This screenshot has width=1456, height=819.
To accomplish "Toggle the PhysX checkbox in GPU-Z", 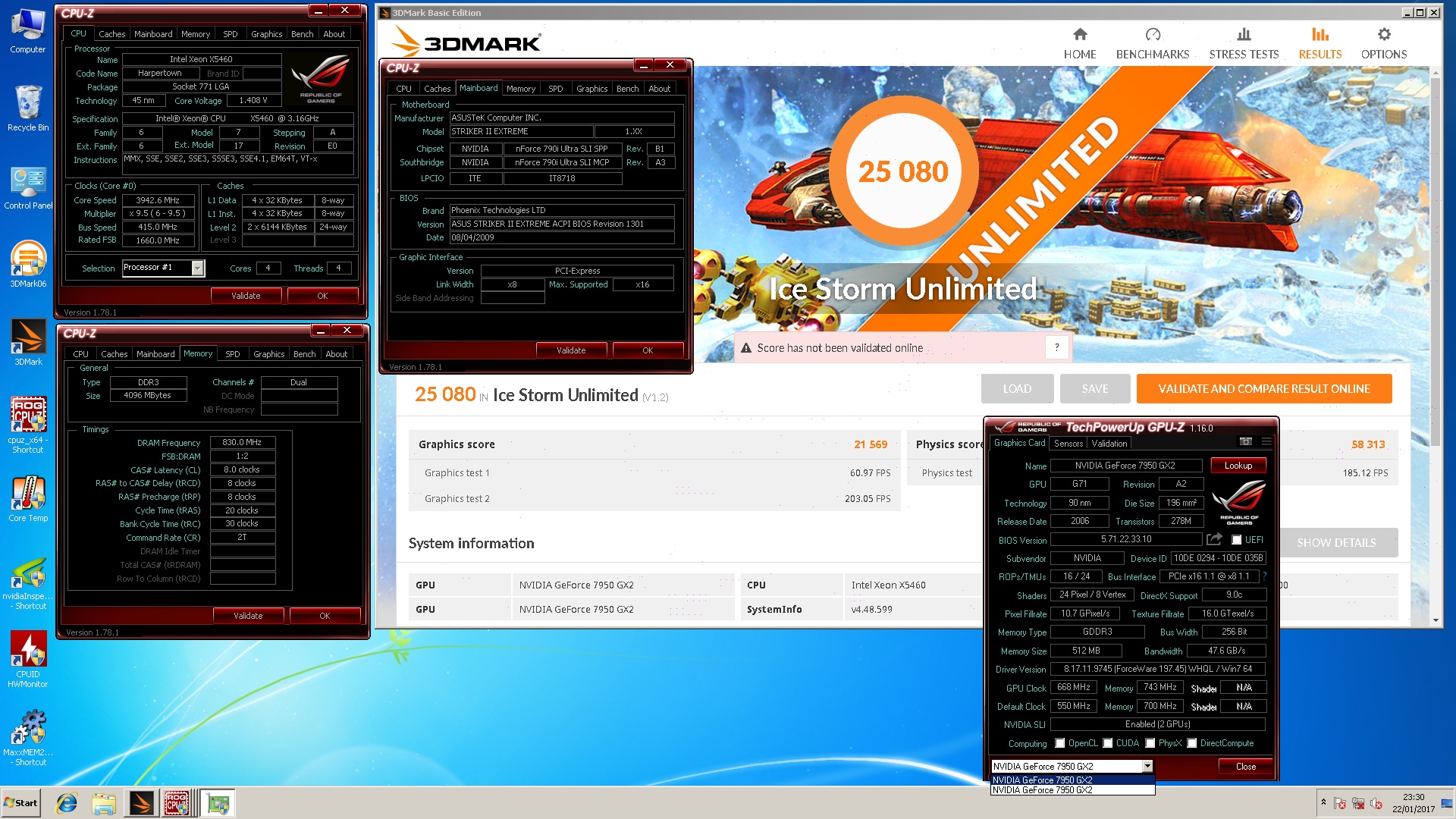I will (x=1150, y=743).
